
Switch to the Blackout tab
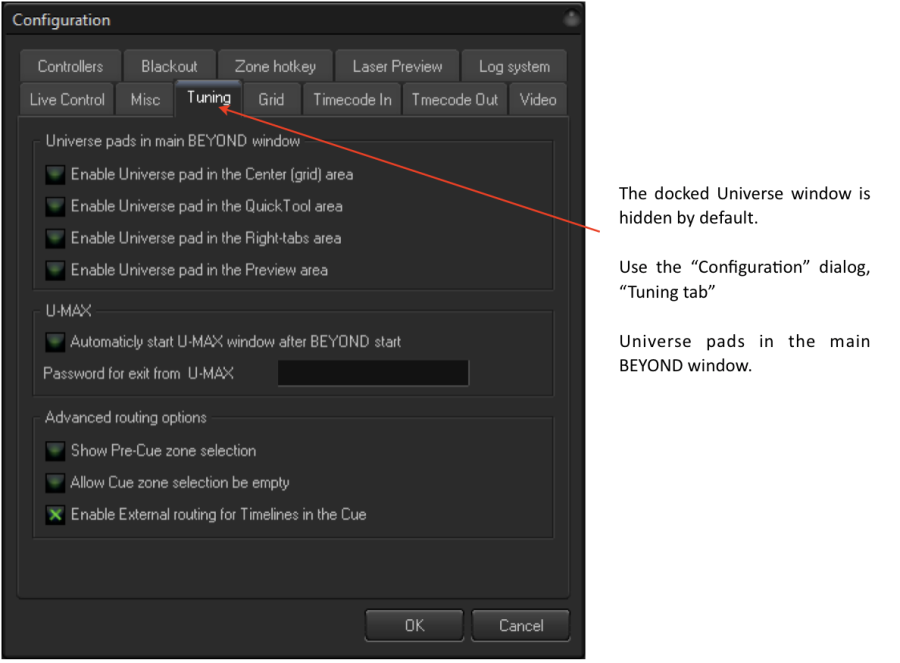point(169,66)
